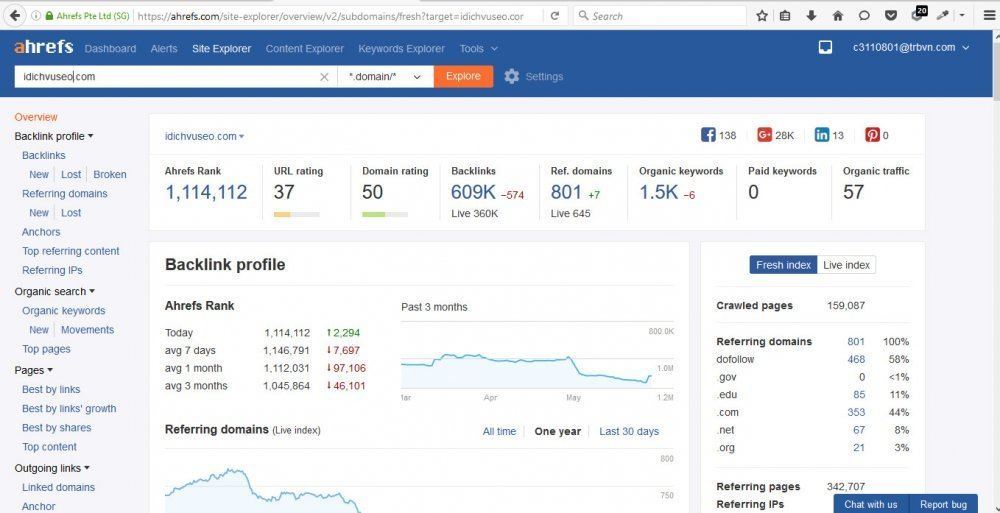Open Keywords Explorer in the top menu
Viewport: 1000px width, 513px height.
click(x=402, y=48)
